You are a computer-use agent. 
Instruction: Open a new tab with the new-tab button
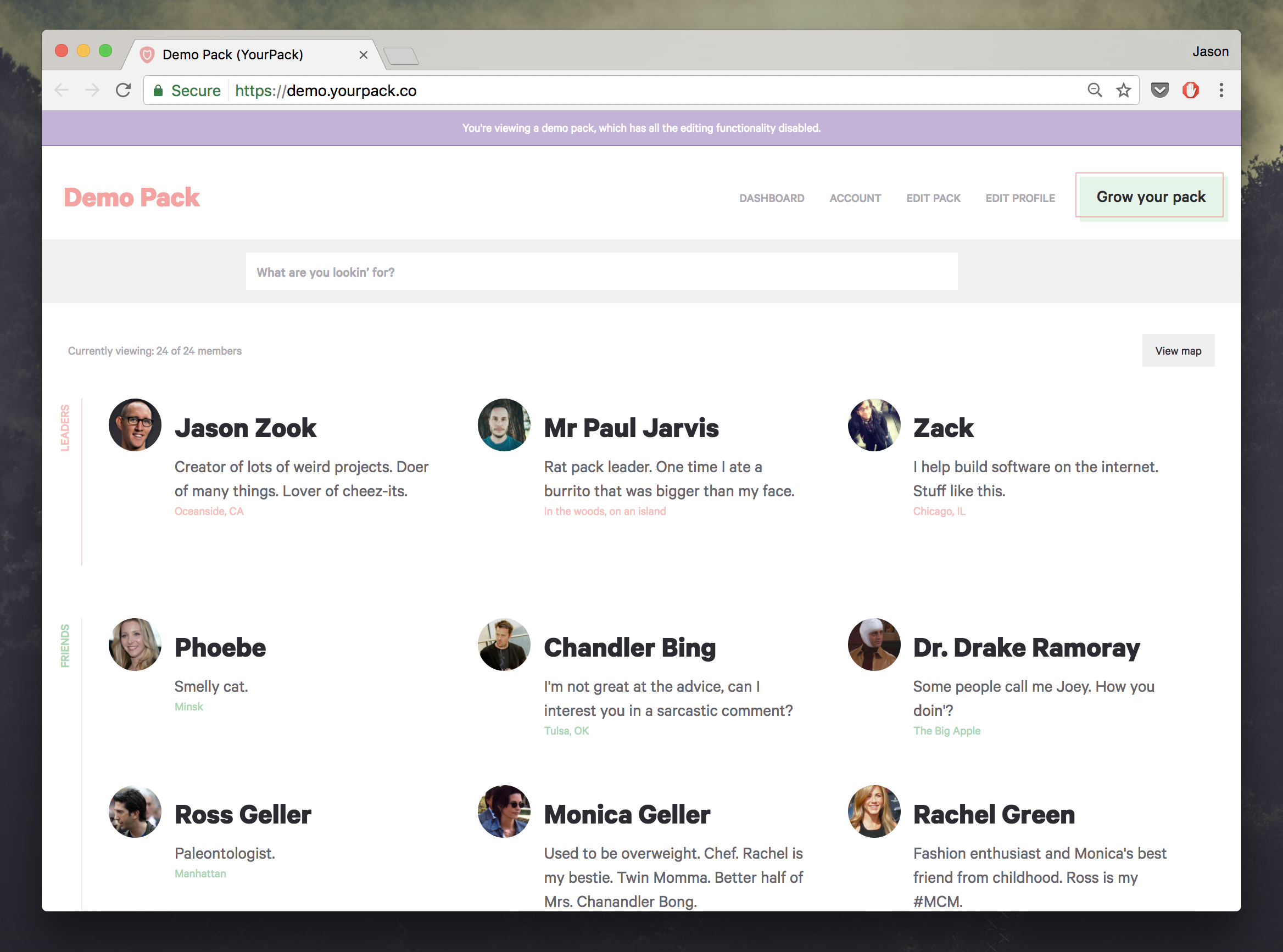(401, 56)
